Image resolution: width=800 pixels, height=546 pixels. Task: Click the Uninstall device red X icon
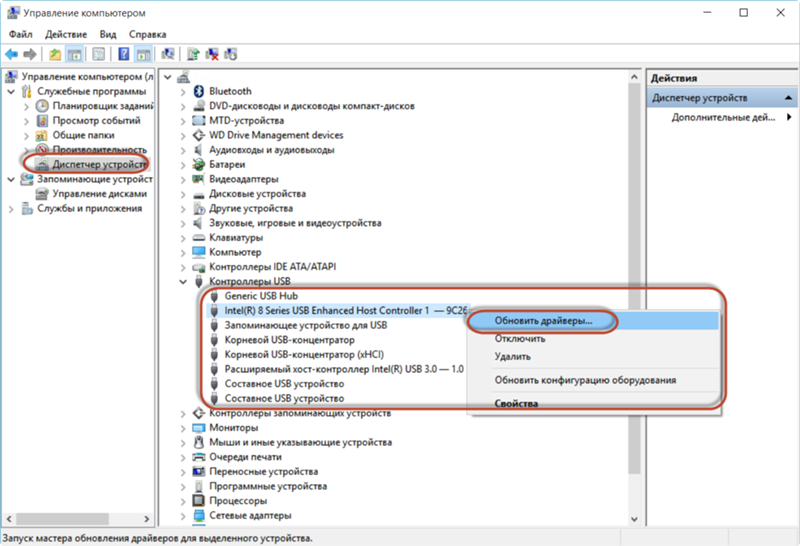click(x=212, y=54)
